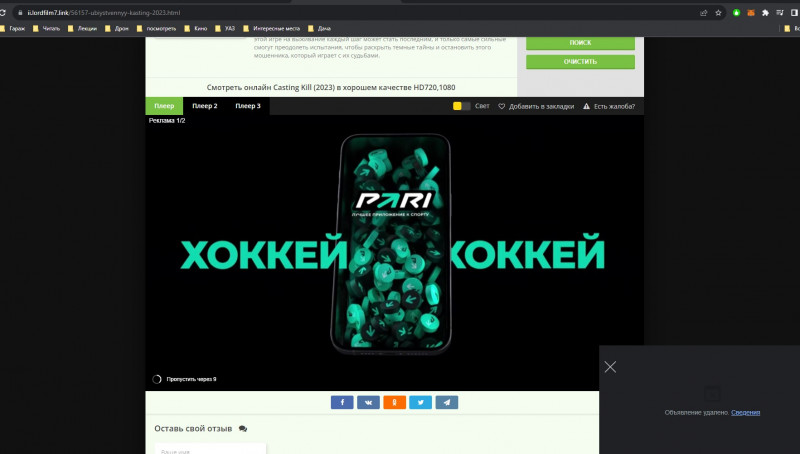
Task: Toggle the browser side panel icon
Action: tap(794, 13)
